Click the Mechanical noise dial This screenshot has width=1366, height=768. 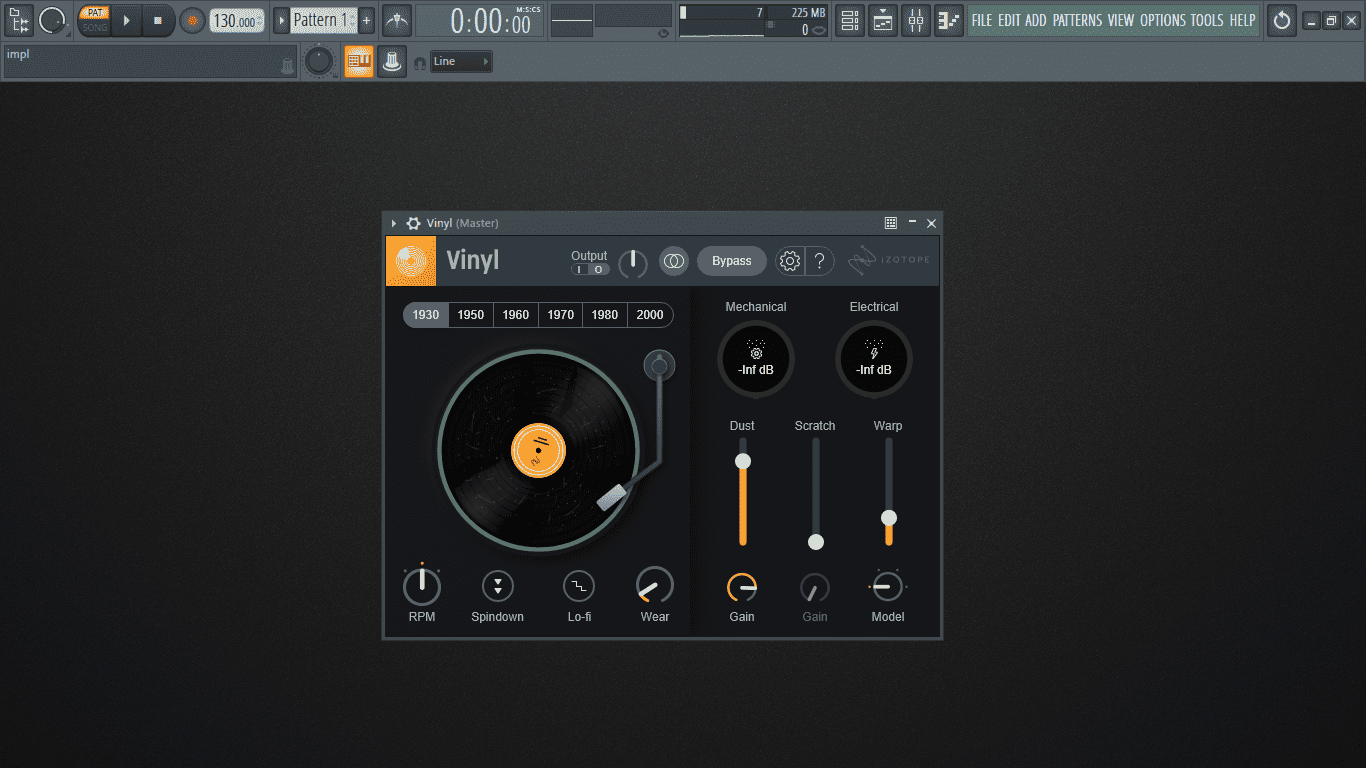coord(756,360)
